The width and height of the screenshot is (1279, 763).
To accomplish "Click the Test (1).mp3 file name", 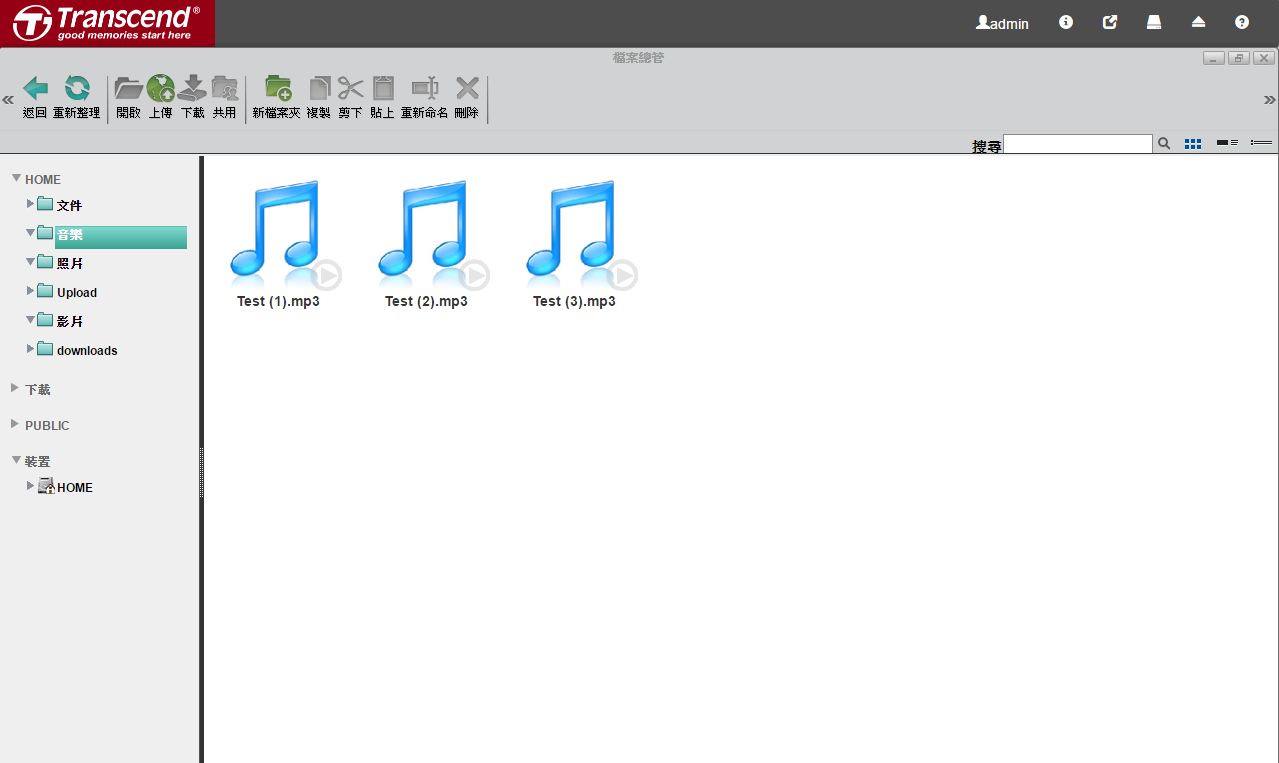I will coord(278,301).
